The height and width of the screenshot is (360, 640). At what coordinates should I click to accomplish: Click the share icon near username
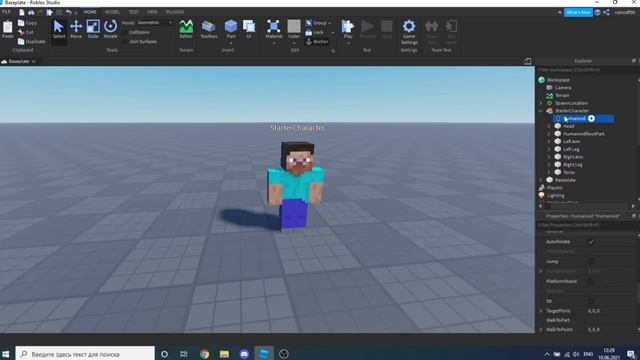pyautogui.click(x=606, y=12)
